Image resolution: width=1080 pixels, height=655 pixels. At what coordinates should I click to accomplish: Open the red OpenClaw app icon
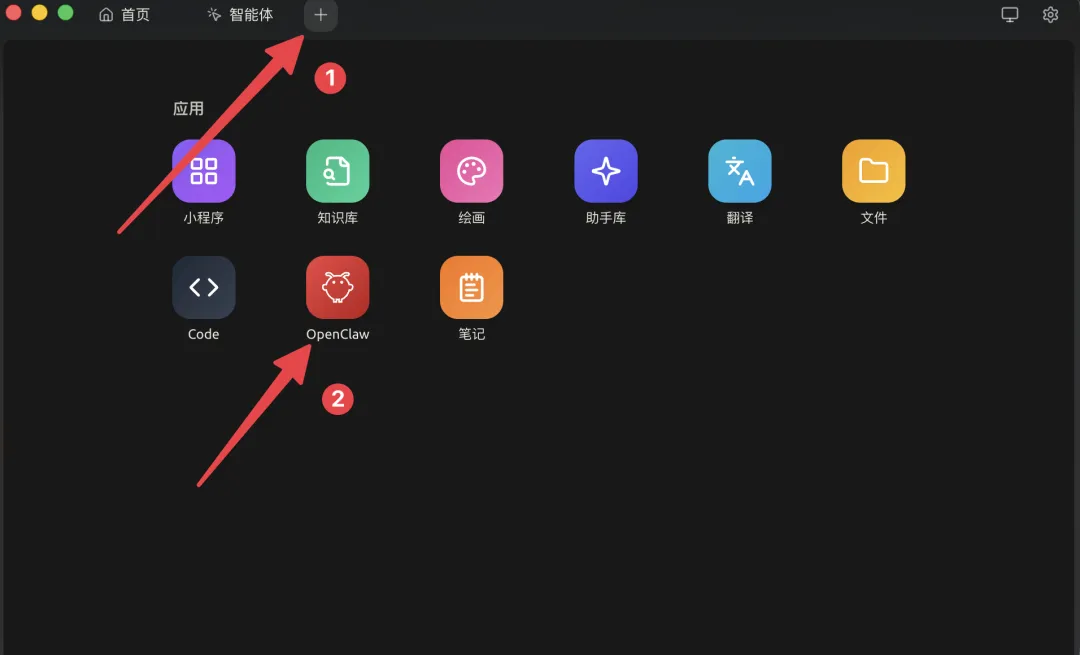tap(338, 287)
